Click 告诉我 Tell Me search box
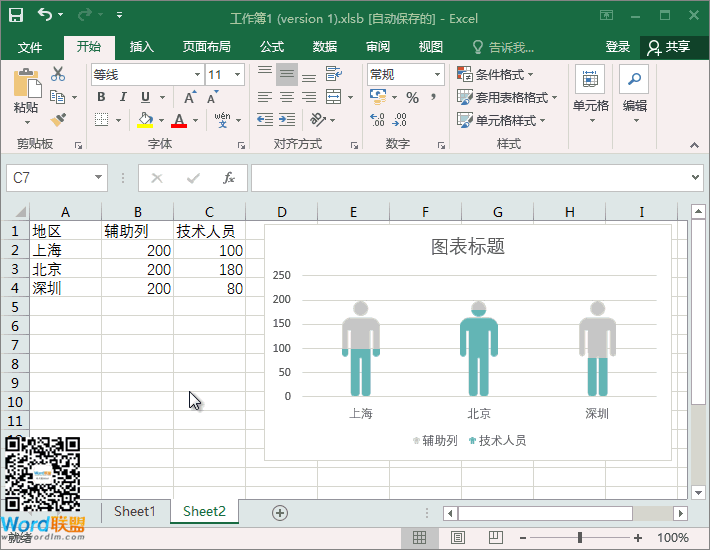 pyautogui.click(x=504, y=47)
